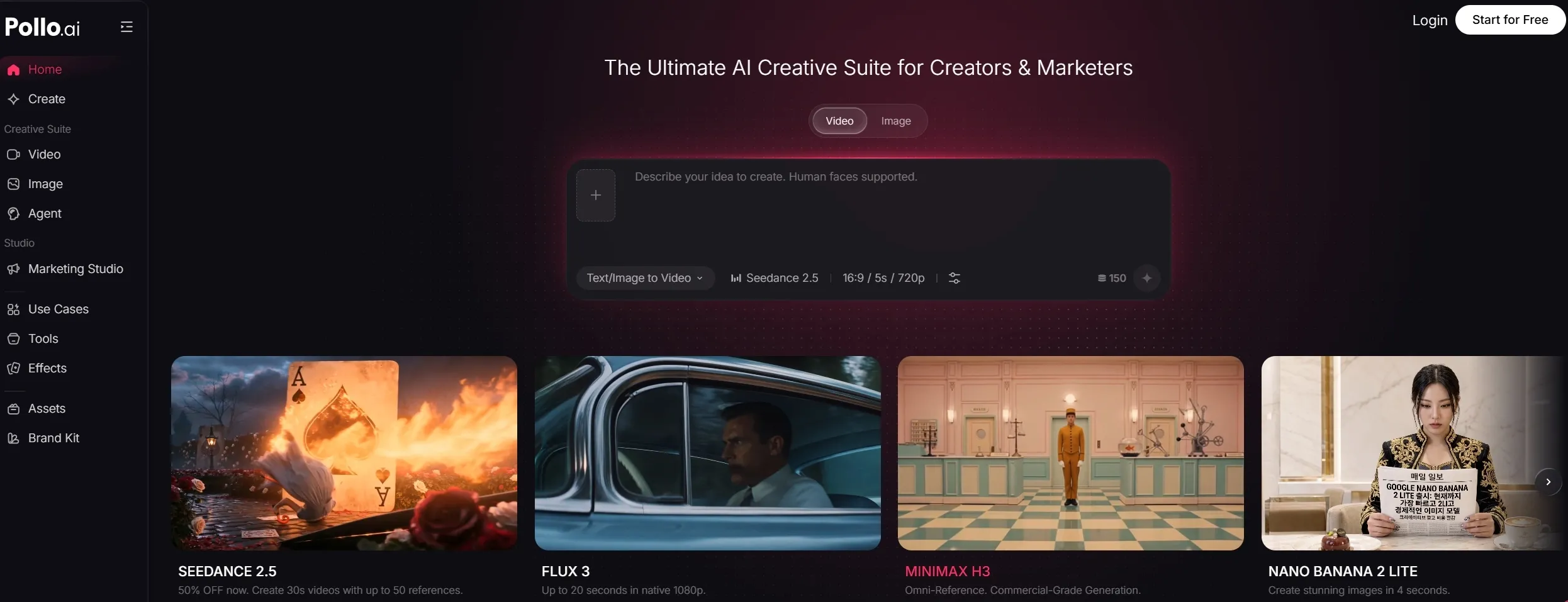Click the Create sparkle icon in sidebar
This screenshot has width=1568, height=602.
coord(13,99)
